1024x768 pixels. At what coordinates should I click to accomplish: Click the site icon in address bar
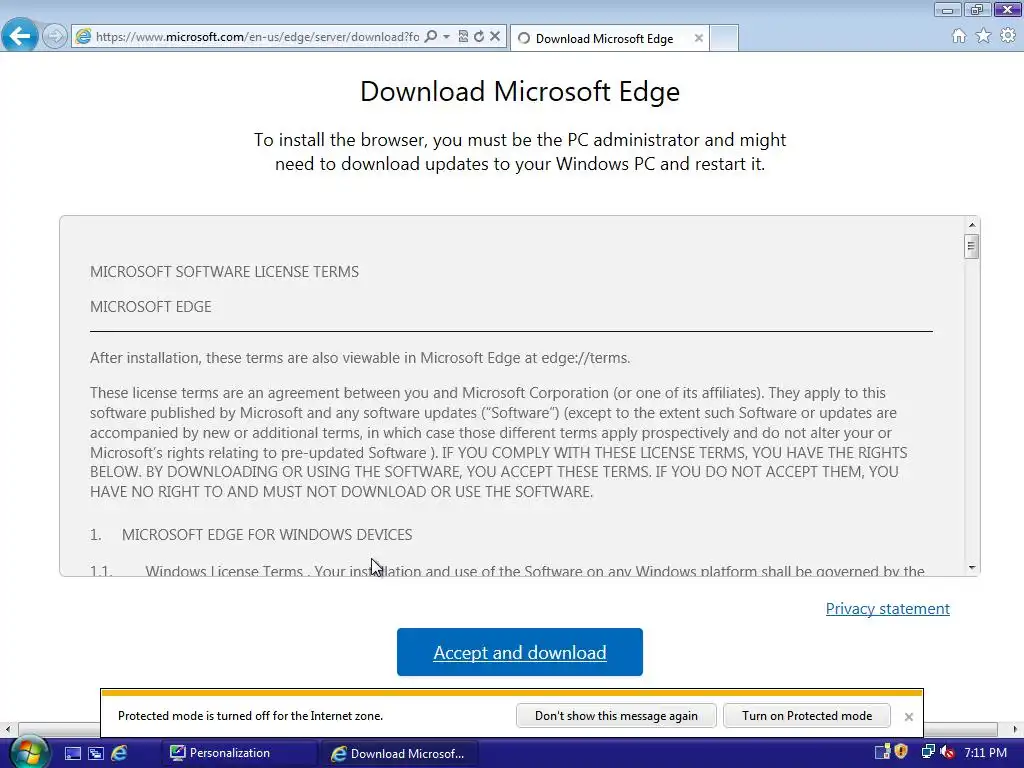pyautogui.click(x=84, y=37)
